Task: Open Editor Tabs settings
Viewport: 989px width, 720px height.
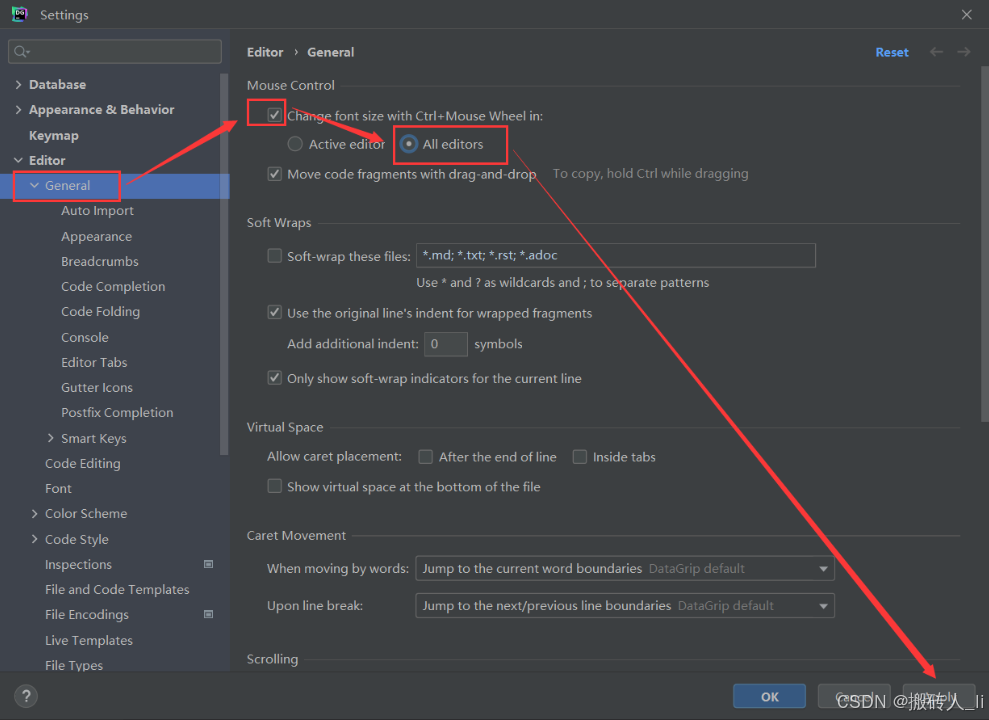Action: 94,363
